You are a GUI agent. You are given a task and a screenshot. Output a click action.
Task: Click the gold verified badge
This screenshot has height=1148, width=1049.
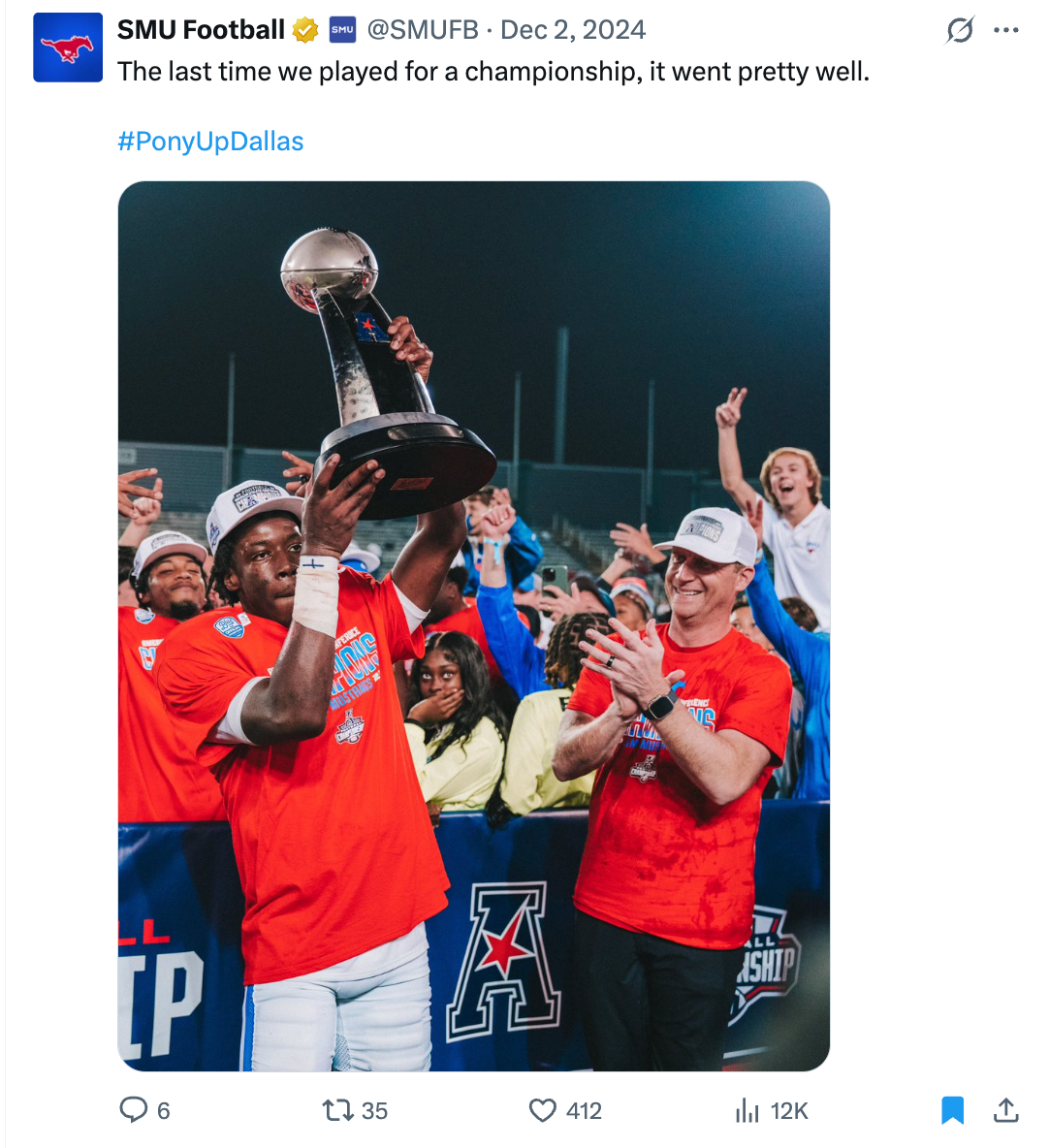point(305,31)
